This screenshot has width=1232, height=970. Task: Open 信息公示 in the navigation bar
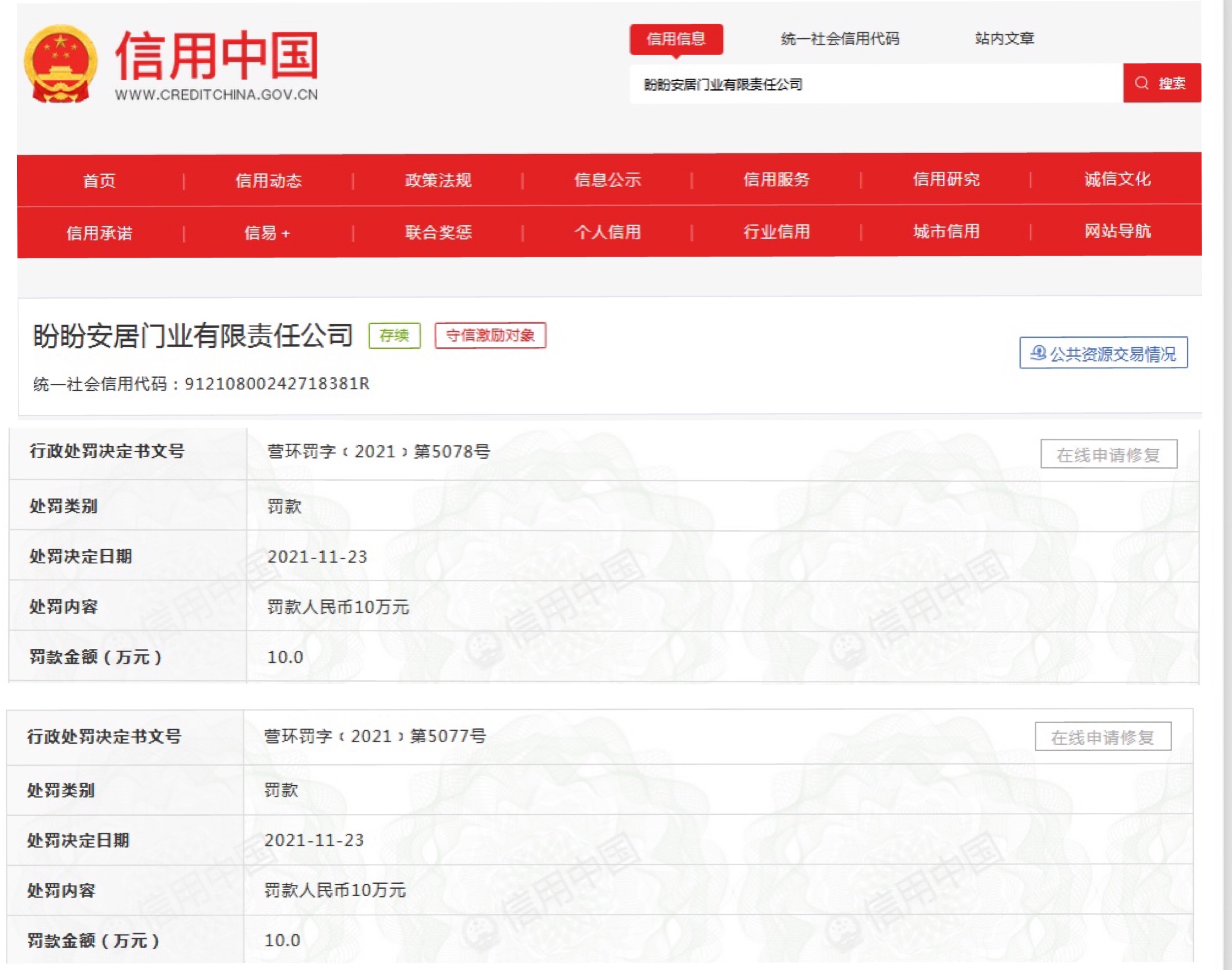(x=607, y=179)
